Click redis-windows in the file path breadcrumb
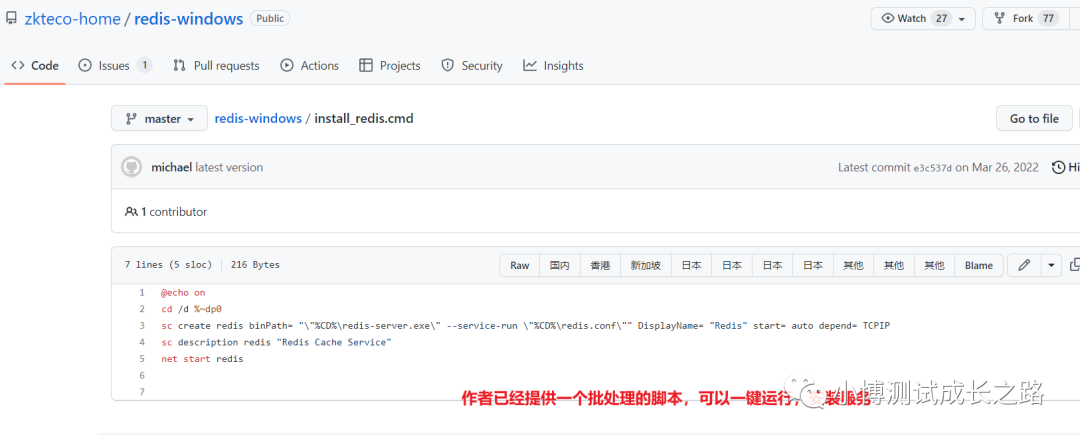Image resolution: width=1080 pixels, height=441 pixels. point(258,119)
